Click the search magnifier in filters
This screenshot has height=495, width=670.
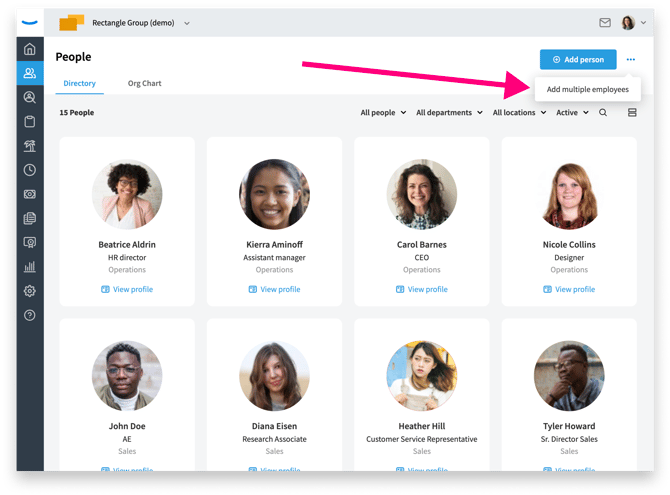602,112
